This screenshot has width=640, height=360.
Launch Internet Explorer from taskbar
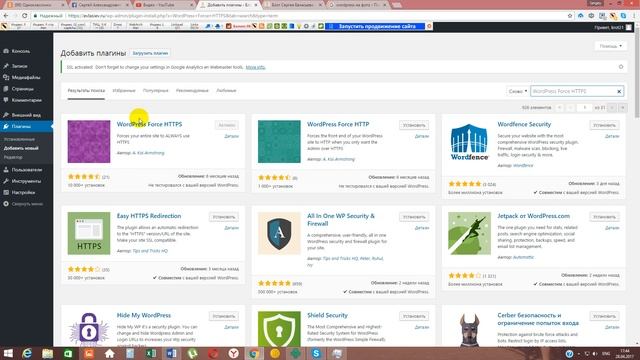pyautogui.click(x=27, y=353)
